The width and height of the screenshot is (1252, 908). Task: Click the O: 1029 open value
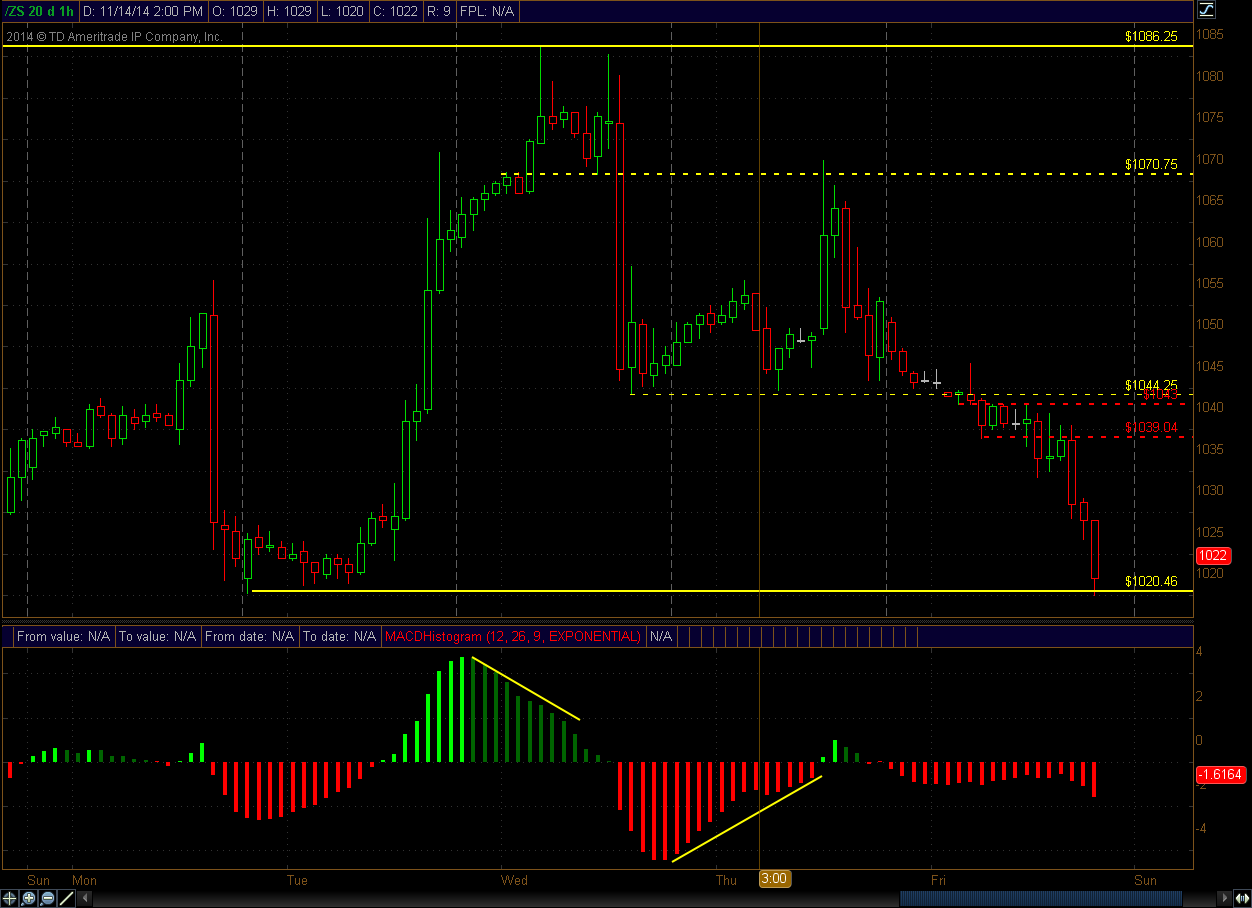(x=235, y=11)
